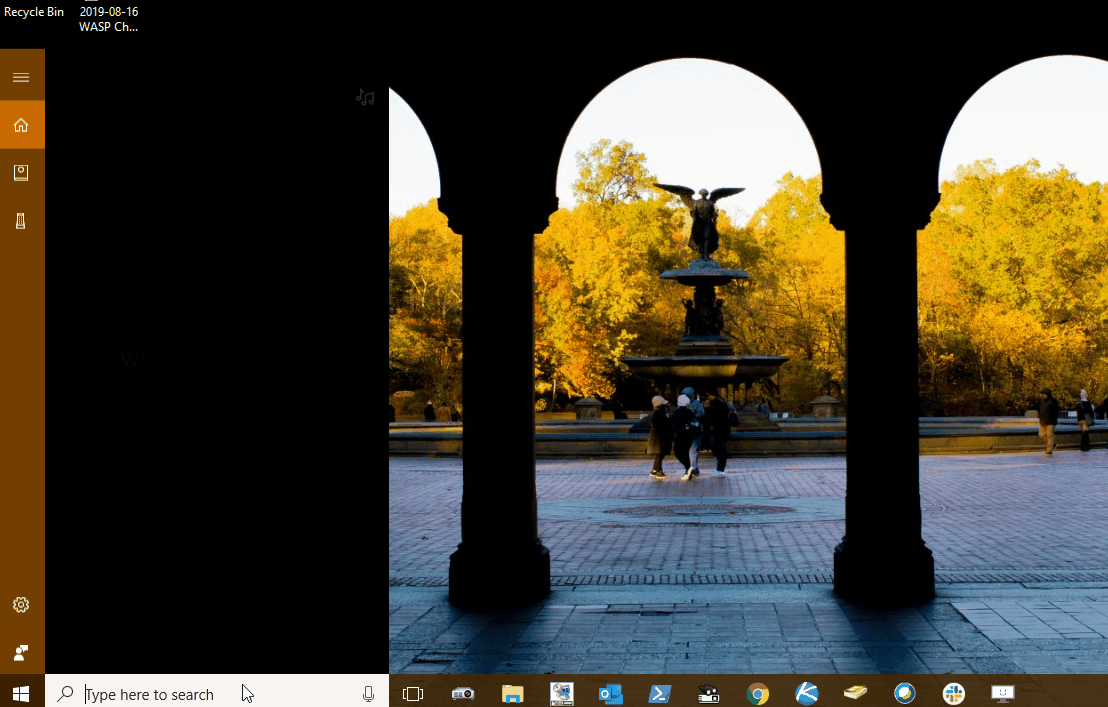Screen dimensions: 1108x707
Task: Open Slack from the taskbar
Action: (x=954, y=693)
